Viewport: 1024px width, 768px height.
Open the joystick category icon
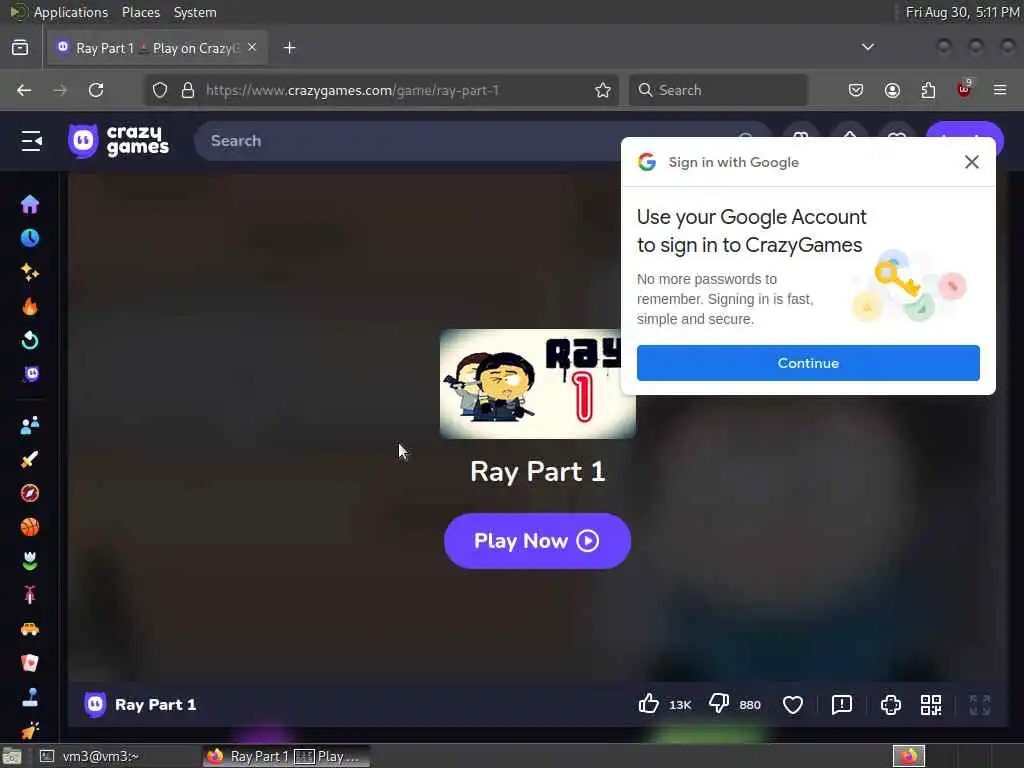click(x=30, y=697)
